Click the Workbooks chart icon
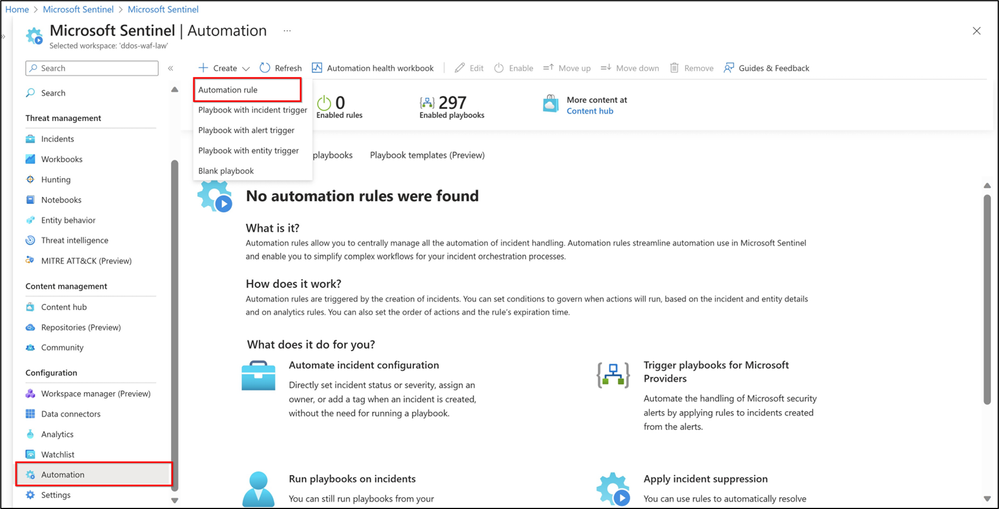 30,159
